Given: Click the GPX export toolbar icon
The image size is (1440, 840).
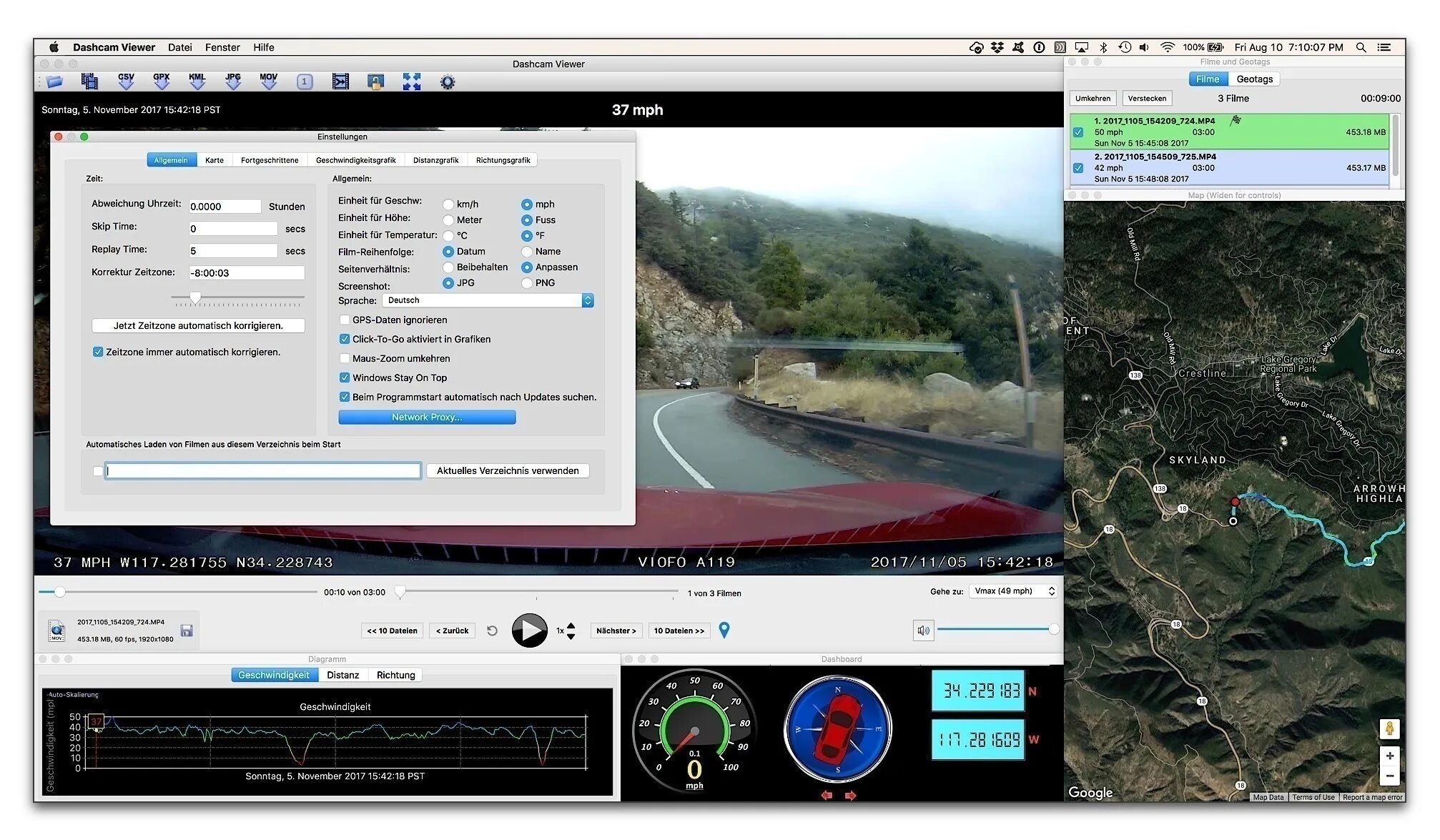Looking at the screenshot, I should coord(162,81).
